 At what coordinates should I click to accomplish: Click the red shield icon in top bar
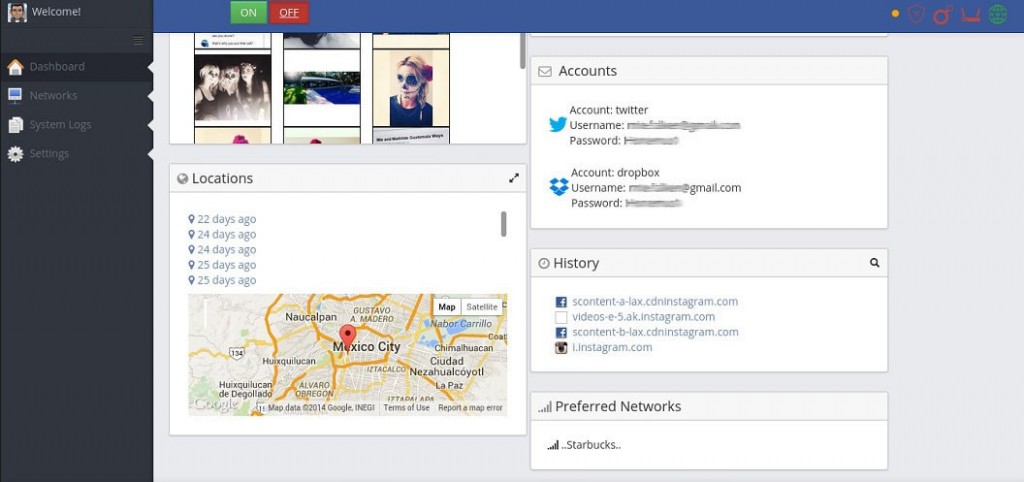pos(916,14)
